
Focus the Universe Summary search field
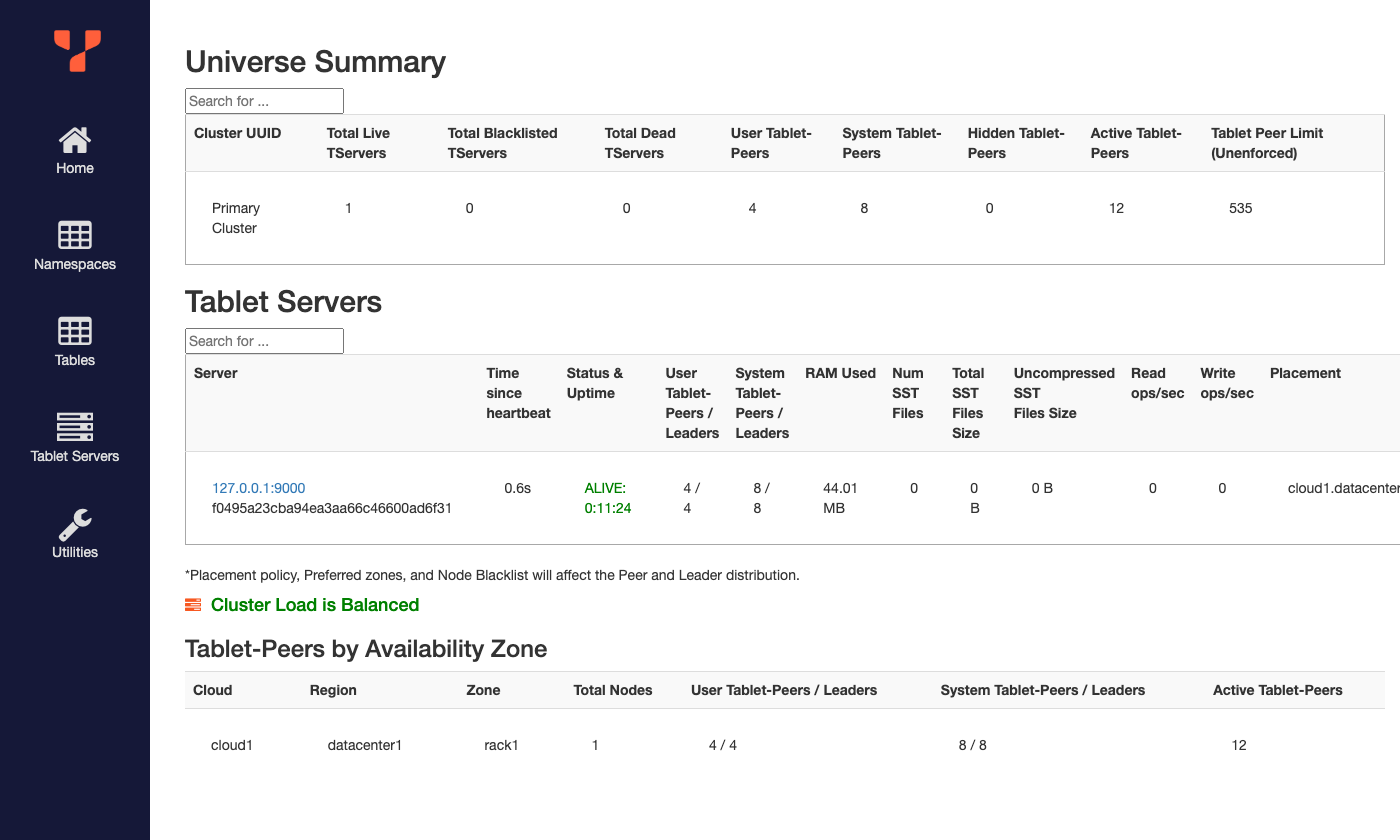pos(264,101)
